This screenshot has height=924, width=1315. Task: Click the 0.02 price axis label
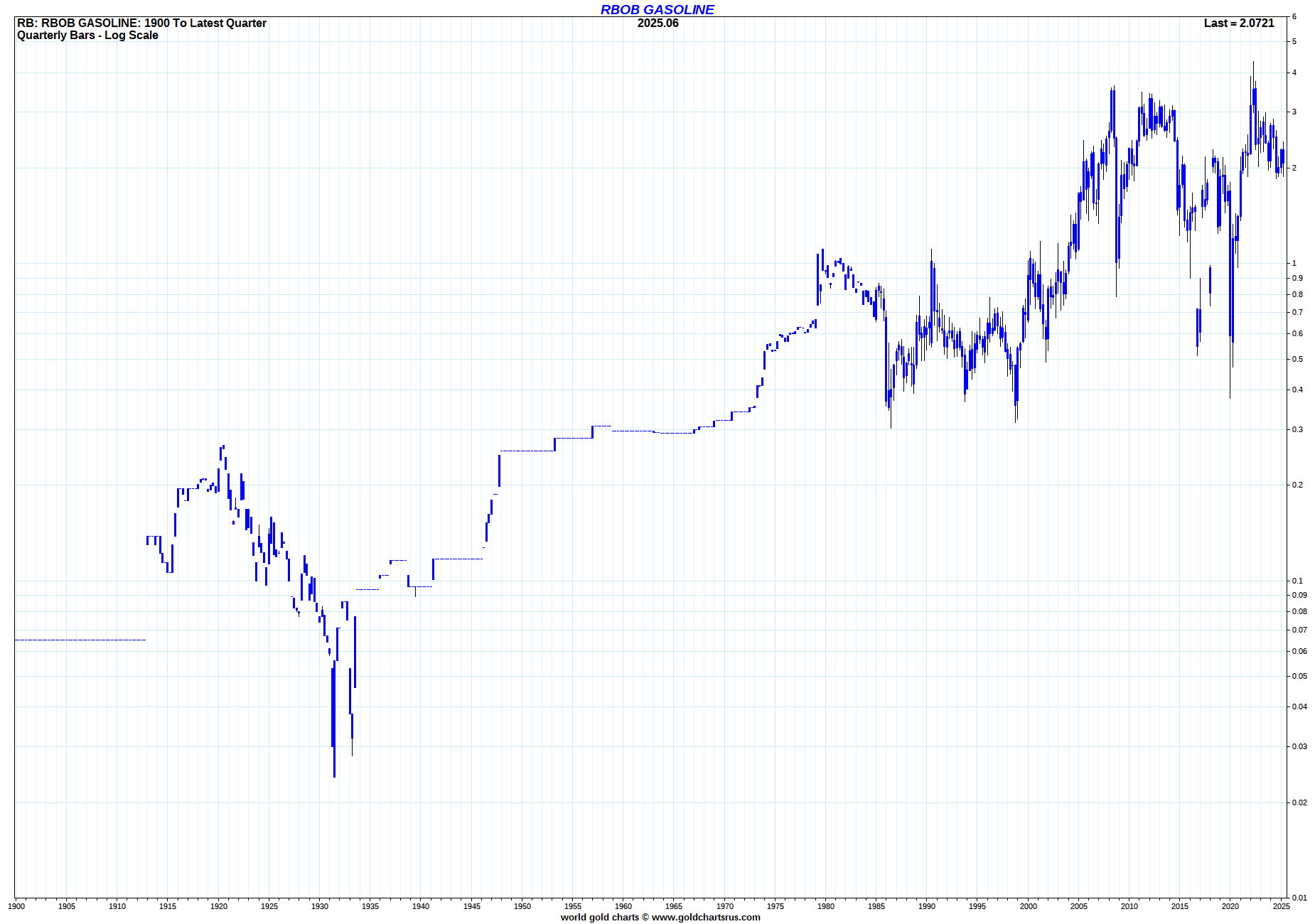point(1299,802)
